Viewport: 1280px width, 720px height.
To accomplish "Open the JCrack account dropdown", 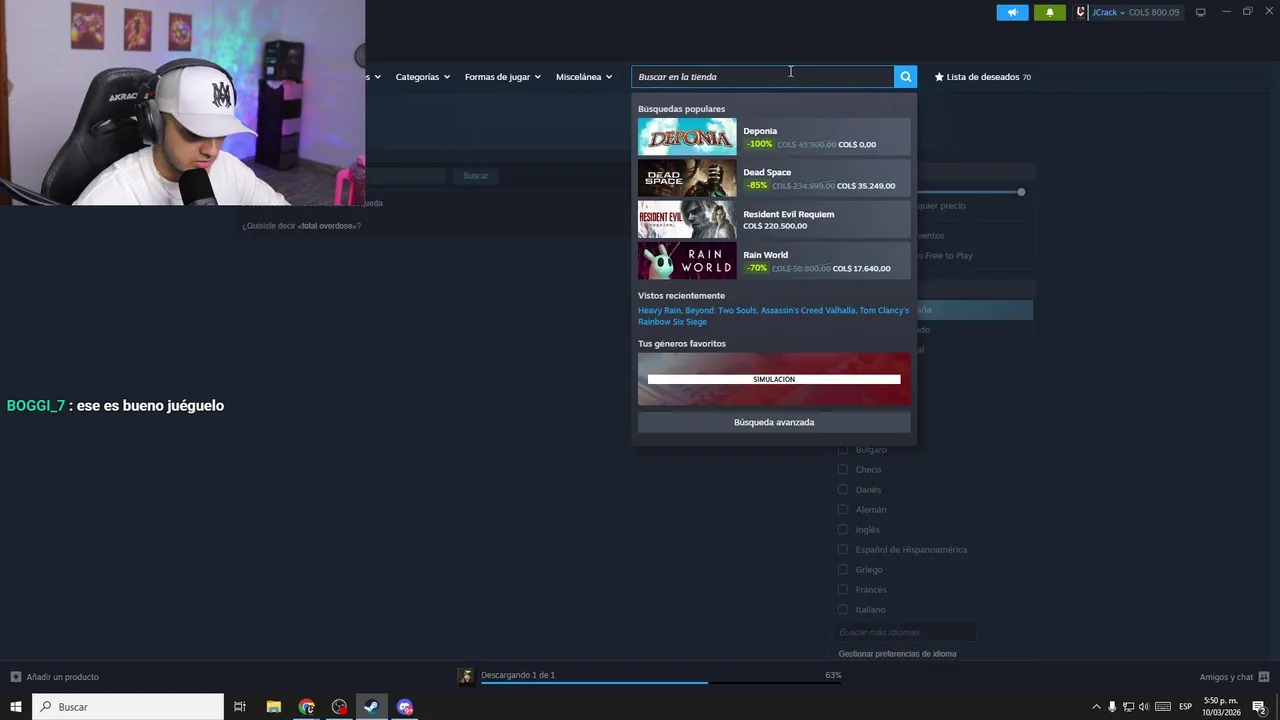I will click(1108, 13).
